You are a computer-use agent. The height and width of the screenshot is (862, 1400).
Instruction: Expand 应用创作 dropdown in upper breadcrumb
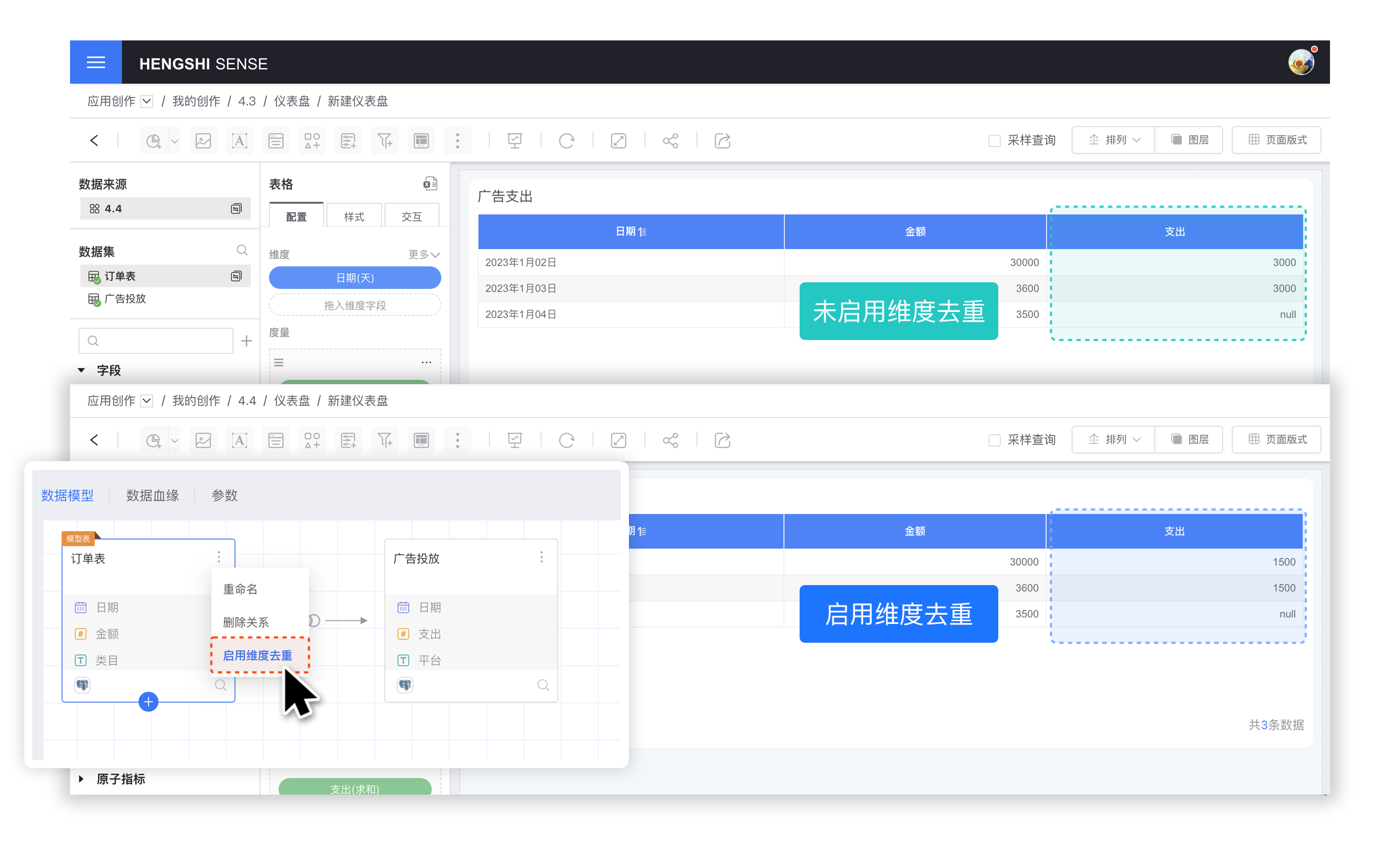click(x=146, y=101)
